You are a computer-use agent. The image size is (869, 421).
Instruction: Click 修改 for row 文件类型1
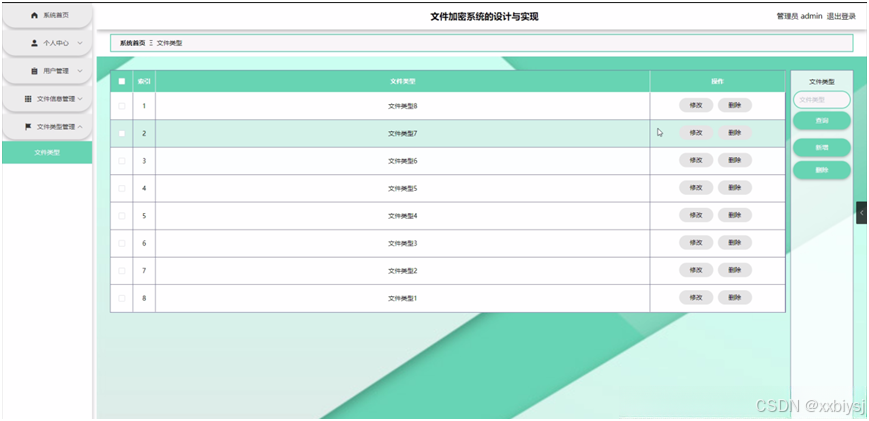696,297
